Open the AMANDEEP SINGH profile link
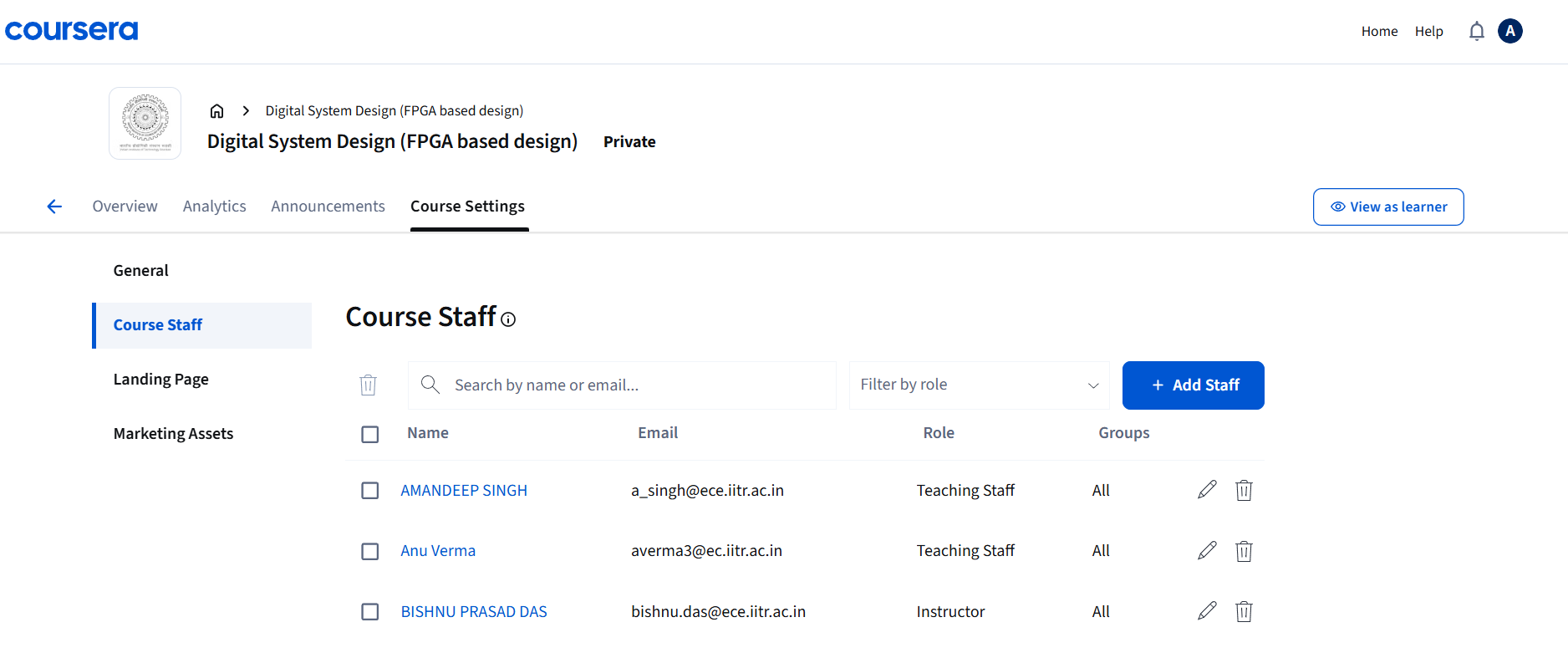The height and width of the screenshot is (658, 1568). tap(464, 491)
